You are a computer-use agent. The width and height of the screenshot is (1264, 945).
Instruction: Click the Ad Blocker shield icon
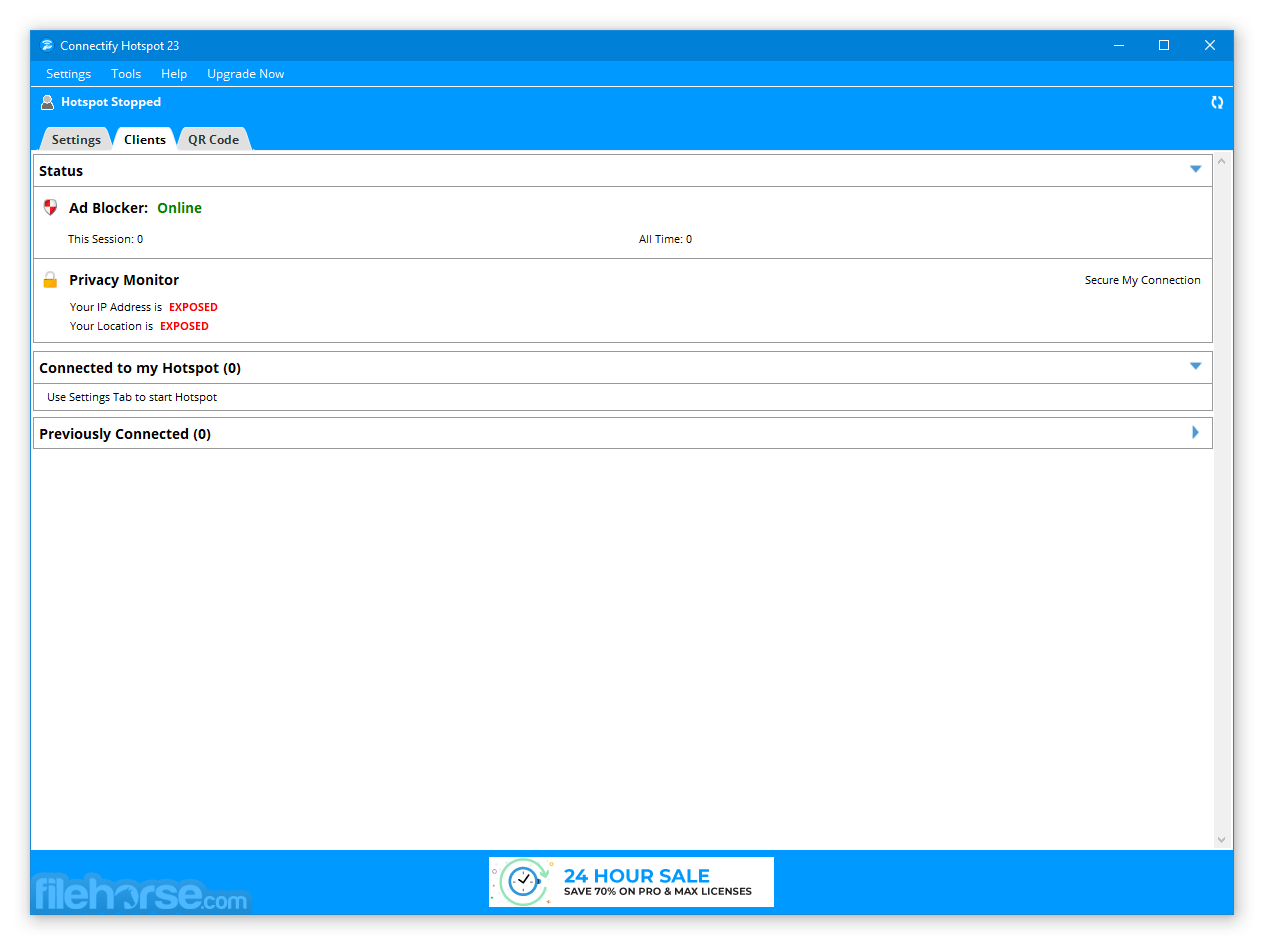(50, 207)
